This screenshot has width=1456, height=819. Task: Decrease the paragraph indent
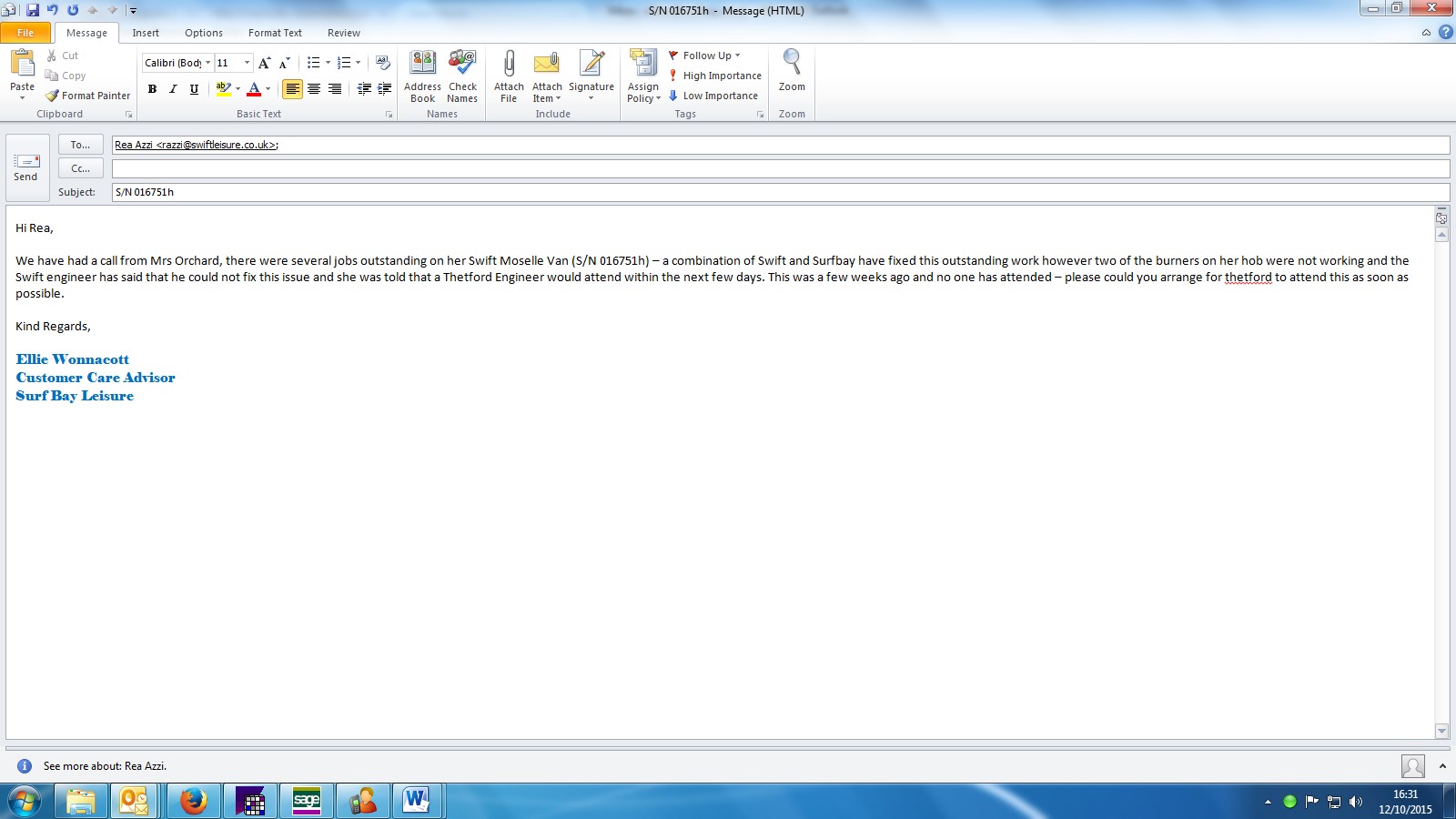click(x=364, y=88)
